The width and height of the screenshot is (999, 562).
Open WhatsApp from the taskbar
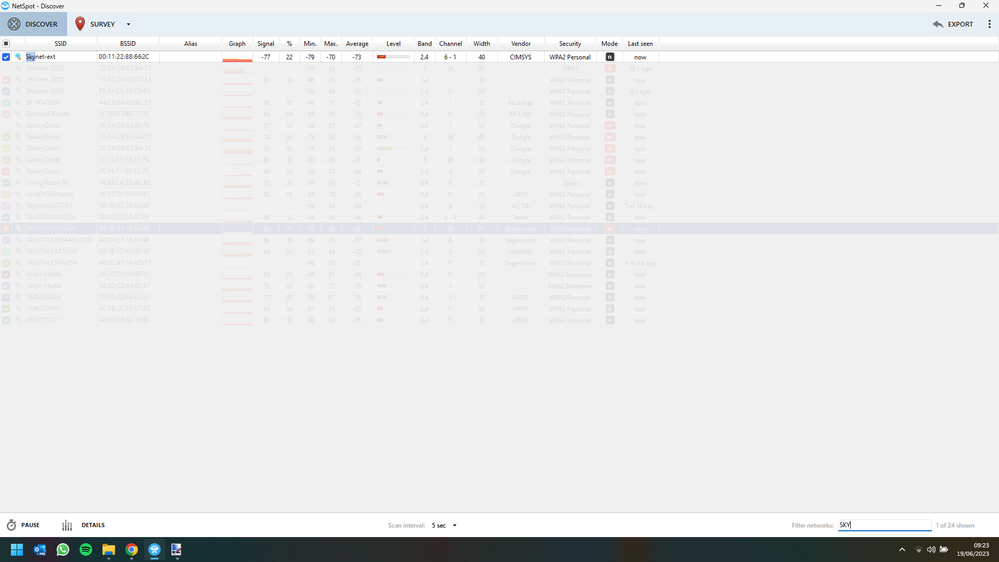63,550
